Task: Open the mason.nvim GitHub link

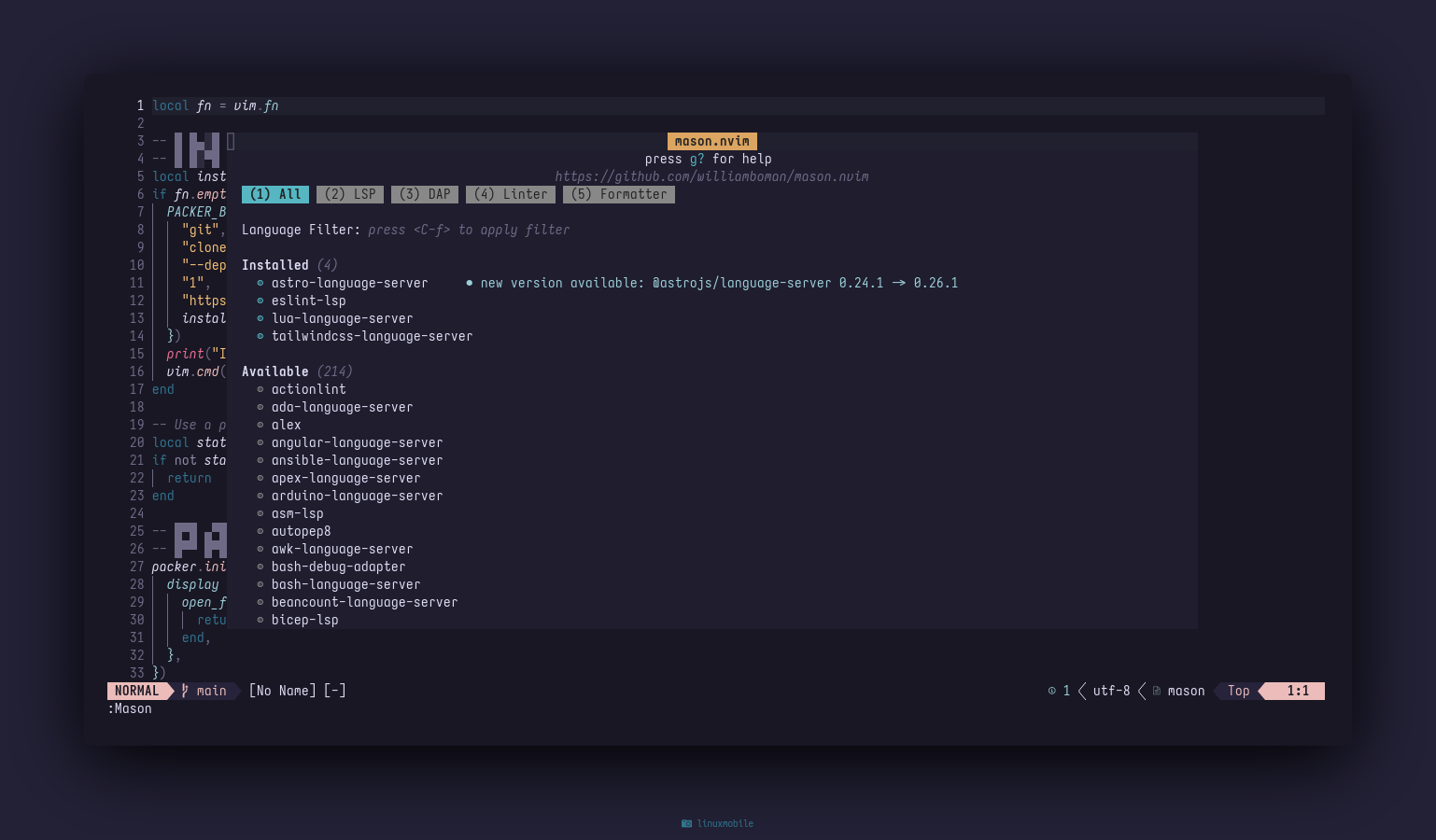Action: 711,176
